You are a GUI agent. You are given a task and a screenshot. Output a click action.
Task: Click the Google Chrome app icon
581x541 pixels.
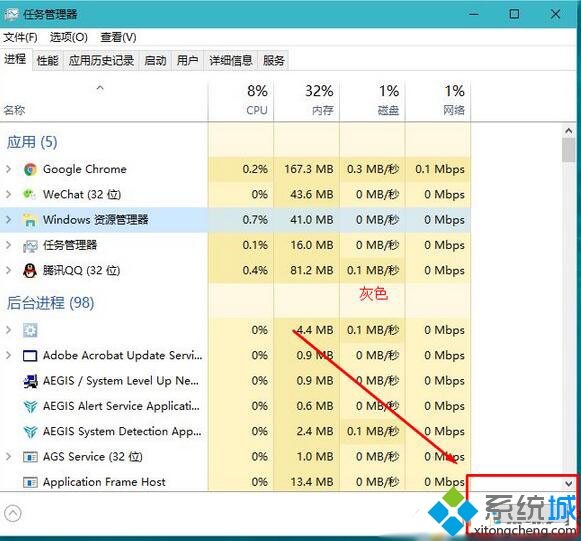tap(30, 169)
